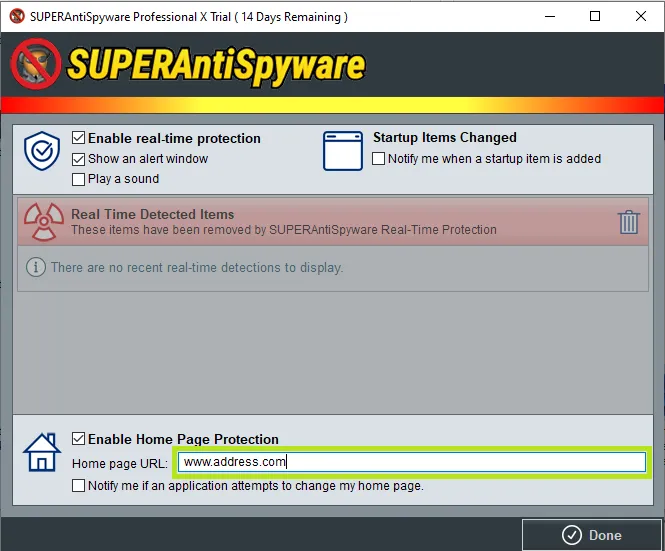Click the radiation hazard detected items icon

click(44, 221)
